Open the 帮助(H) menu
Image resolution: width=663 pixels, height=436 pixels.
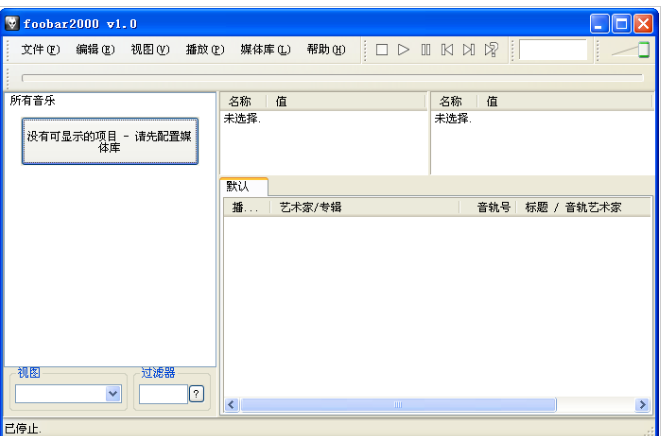pyautogui.click(x=326, y=50)
